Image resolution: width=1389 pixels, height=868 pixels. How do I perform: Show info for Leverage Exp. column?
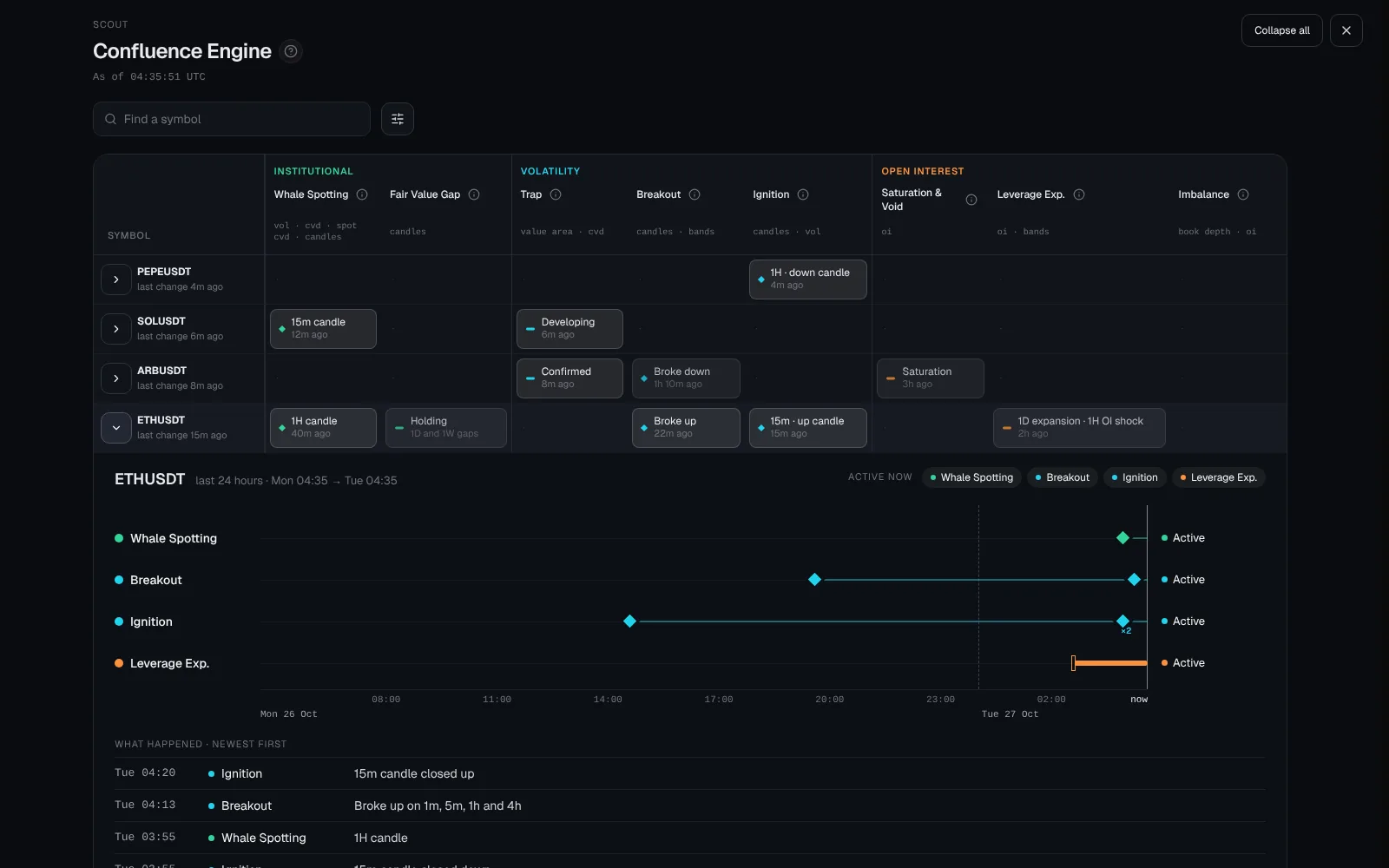[x=1079, y=194]
